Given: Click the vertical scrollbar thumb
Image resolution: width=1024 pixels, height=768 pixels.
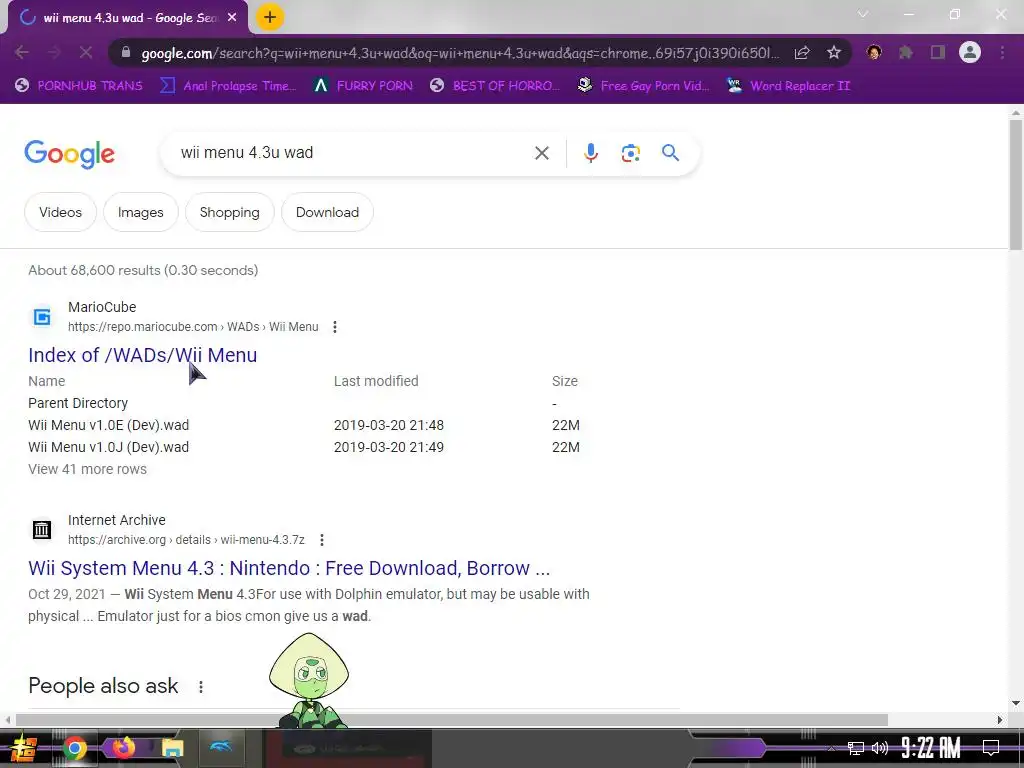Looking at the screenshot, I should click(x=1016, y=184).
